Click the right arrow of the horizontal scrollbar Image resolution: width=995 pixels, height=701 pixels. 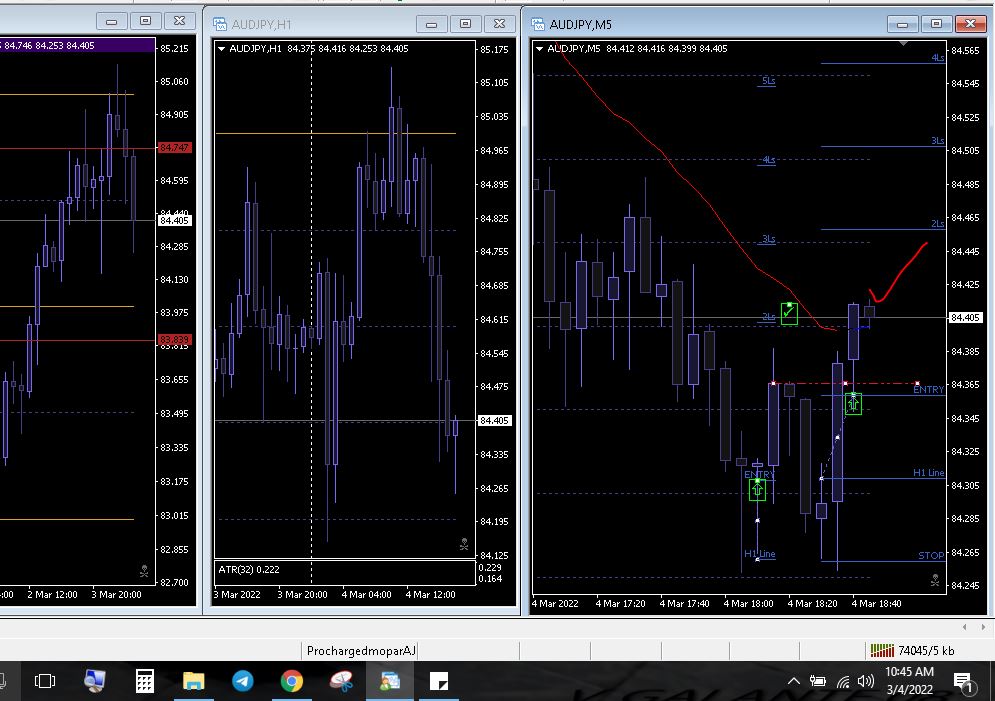click(982, 627)
